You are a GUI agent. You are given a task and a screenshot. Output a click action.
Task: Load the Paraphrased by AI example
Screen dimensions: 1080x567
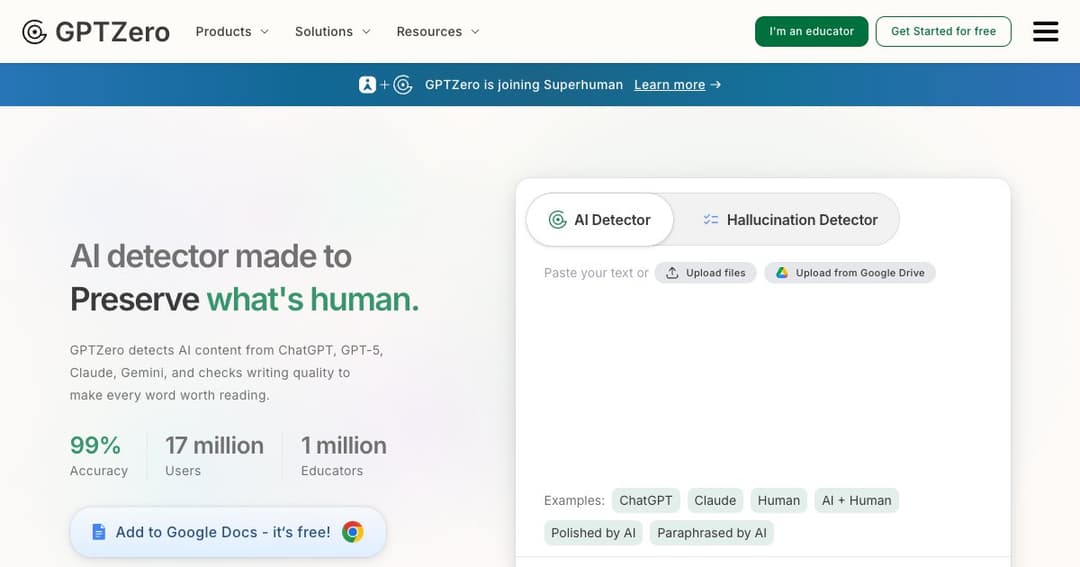[x=712, y=533]
